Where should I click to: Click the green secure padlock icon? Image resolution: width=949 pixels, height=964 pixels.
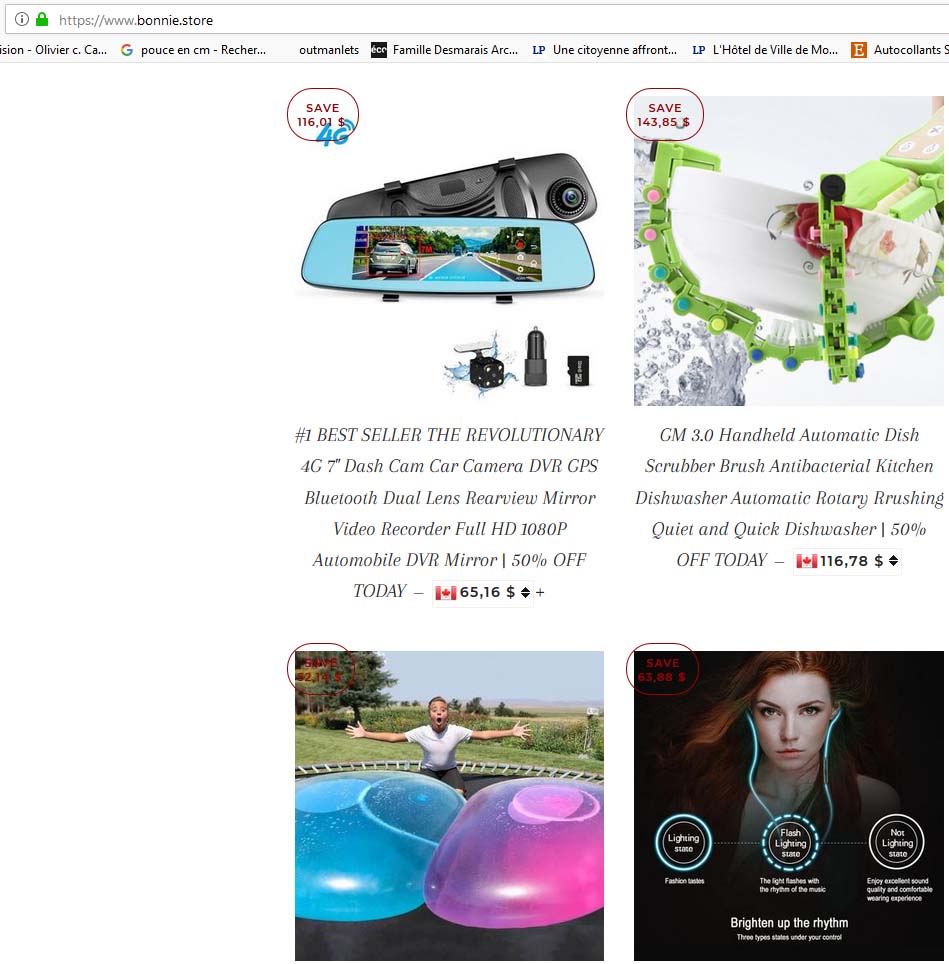(42, 19)
